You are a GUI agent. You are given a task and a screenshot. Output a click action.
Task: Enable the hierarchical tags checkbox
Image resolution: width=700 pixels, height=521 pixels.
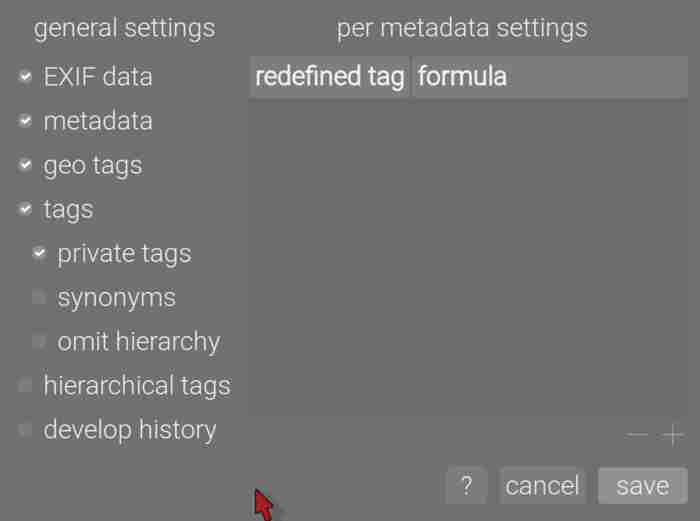click(x=26, y=385)
